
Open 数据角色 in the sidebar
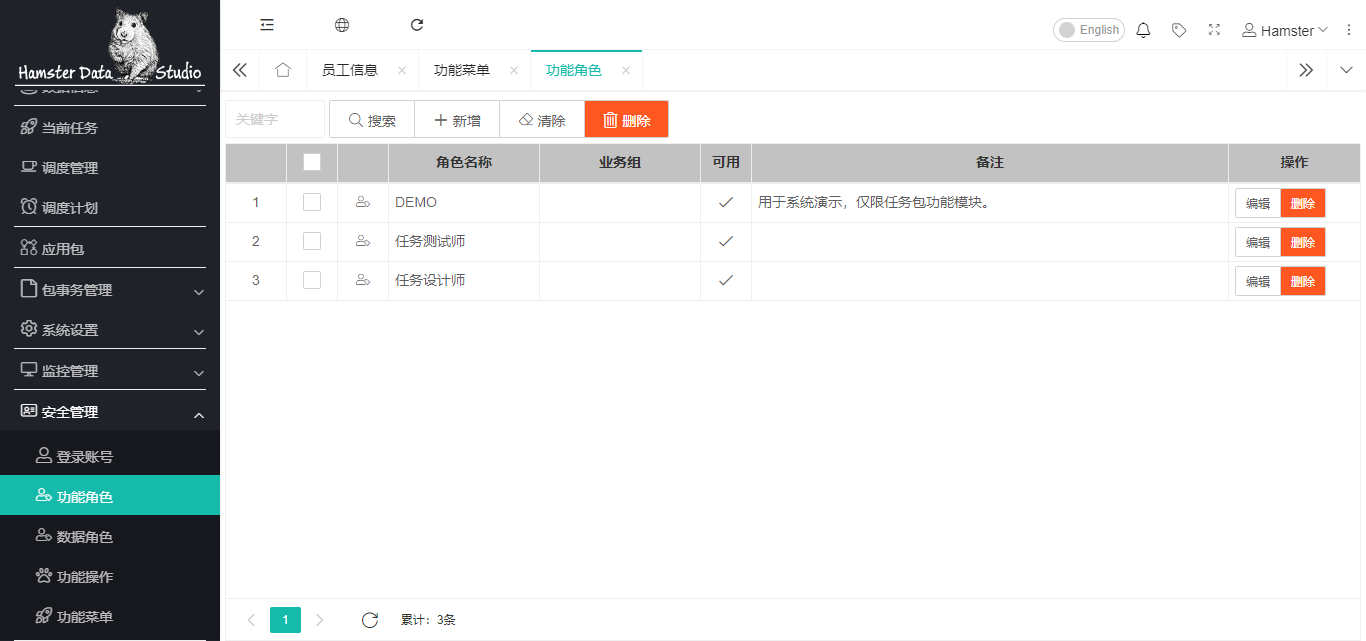point(85,537)
